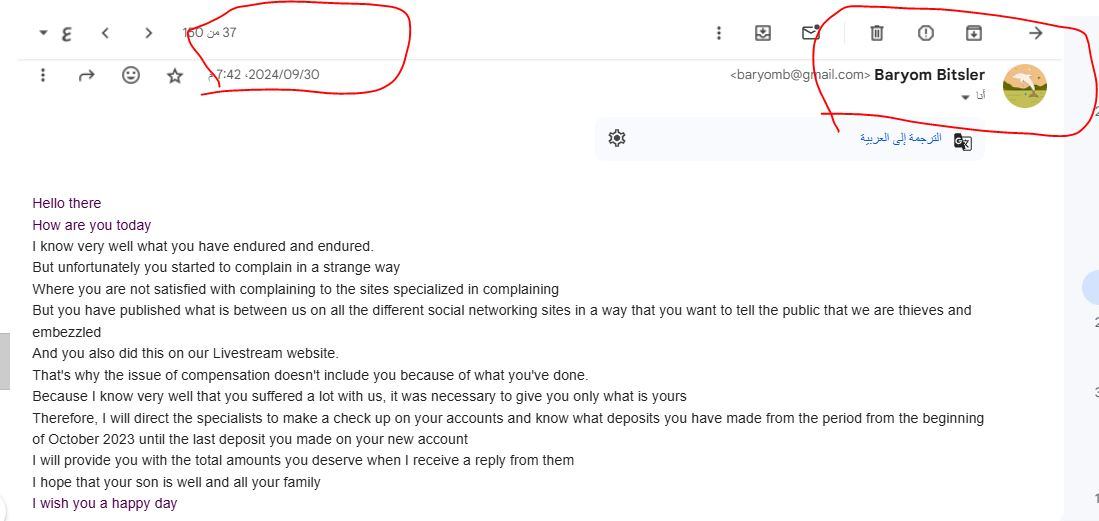Click the back arrow to inbox

pyautogui.click(x=1036, y=33)
